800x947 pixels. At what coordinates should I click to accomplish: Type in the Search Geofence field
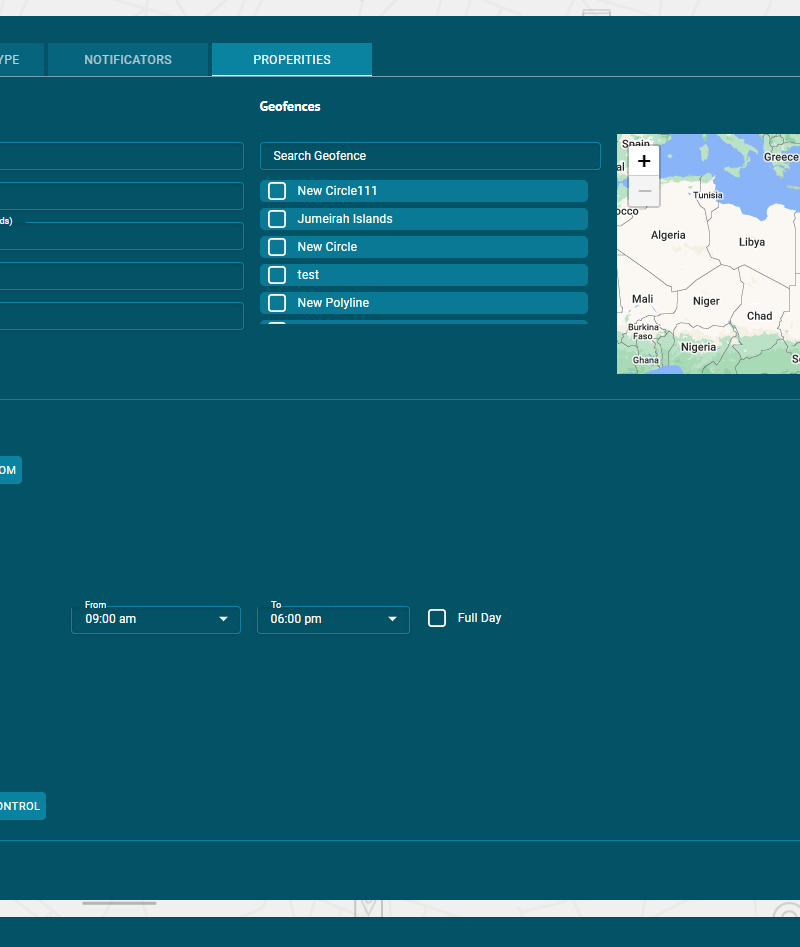(x=430, y=156)
